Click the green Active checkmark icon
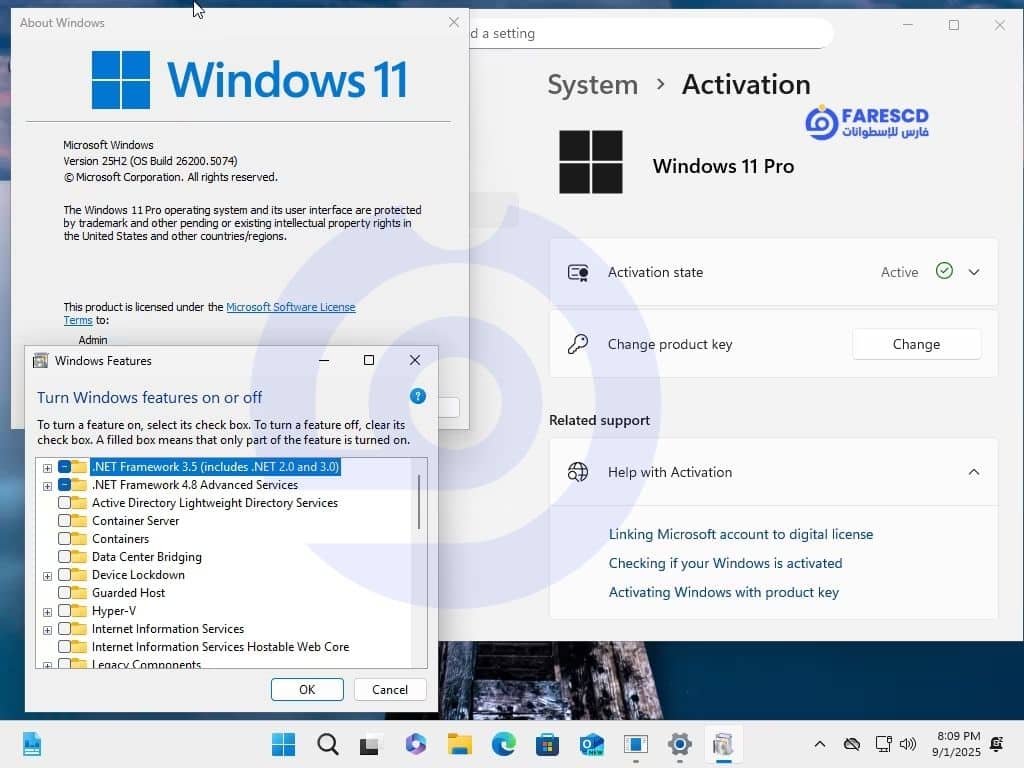This screenshot has height=768, width=1024. (944, 271)
